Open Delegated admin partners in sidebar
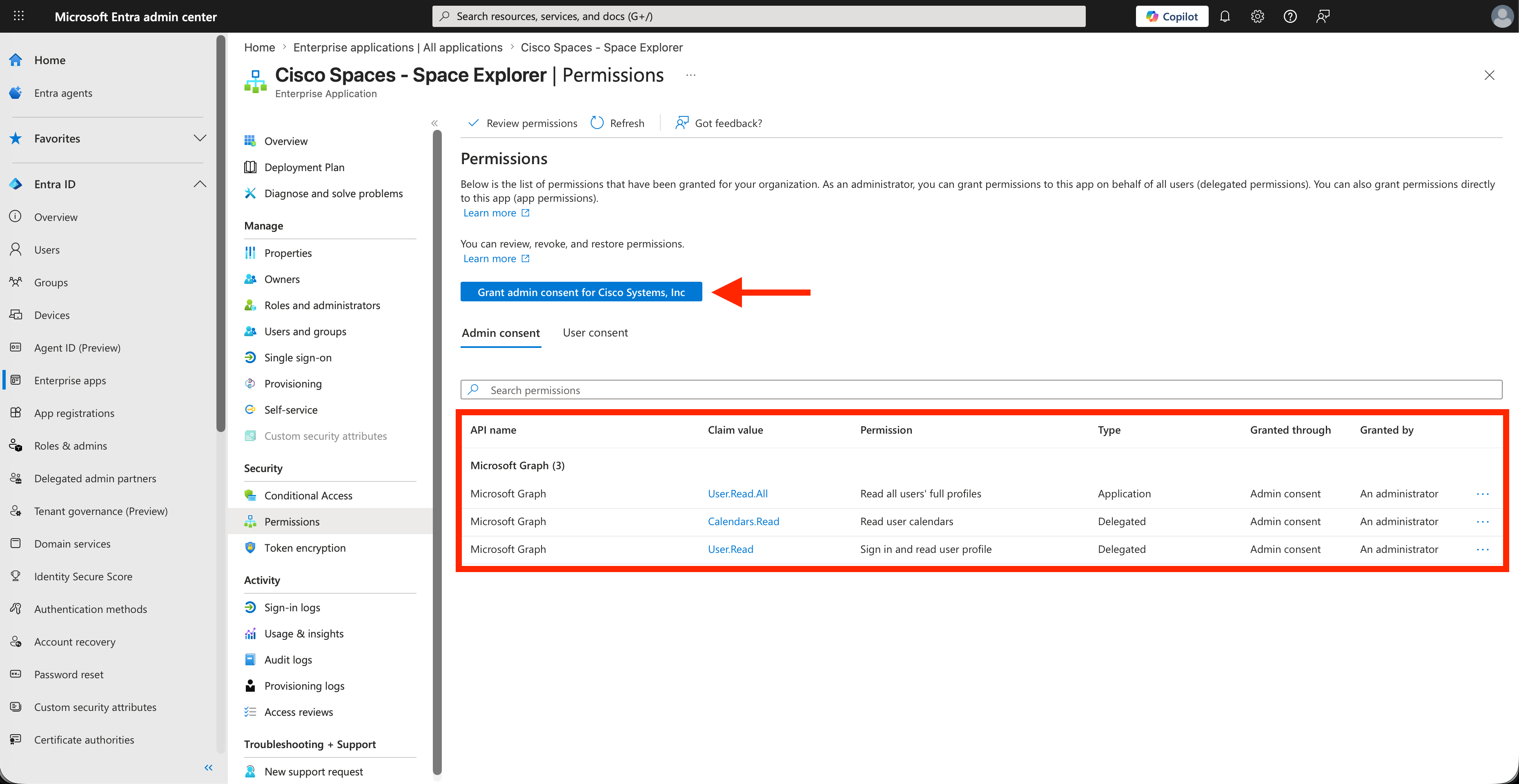The height and width of the screenshot is (784, 1519). pos(95,478)
